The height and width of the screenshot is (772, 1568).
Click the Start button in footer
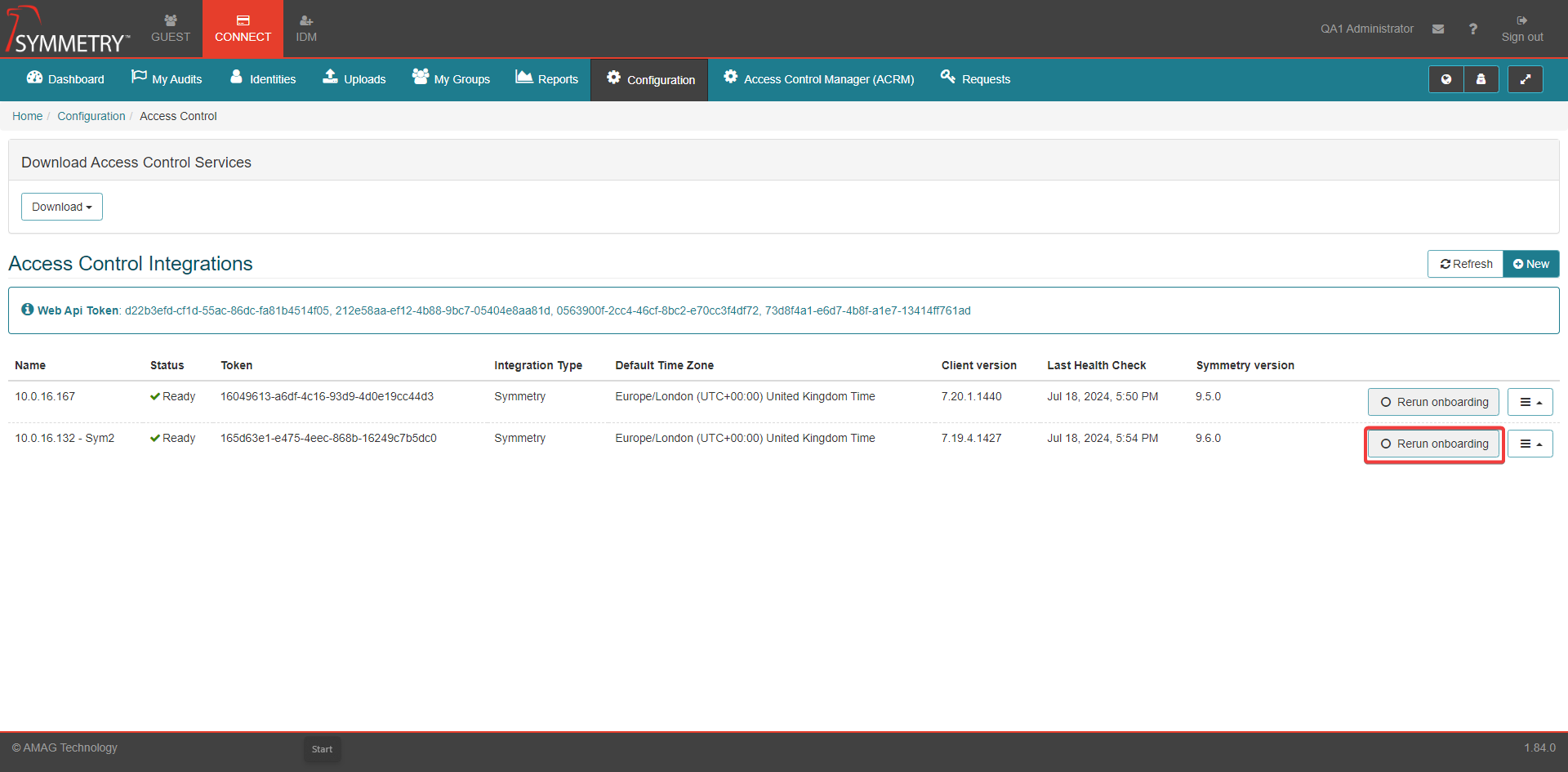[322, 749]
